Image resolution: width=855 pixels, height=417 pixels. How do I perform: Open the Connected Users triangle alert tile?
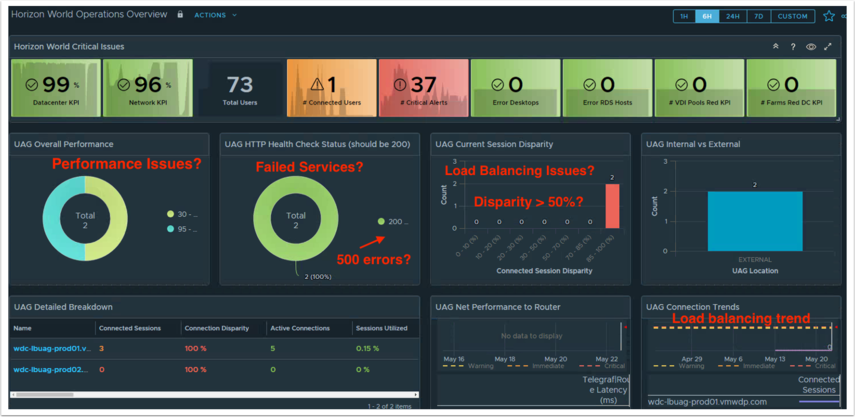pyautogui.click(x=331, y=88)
